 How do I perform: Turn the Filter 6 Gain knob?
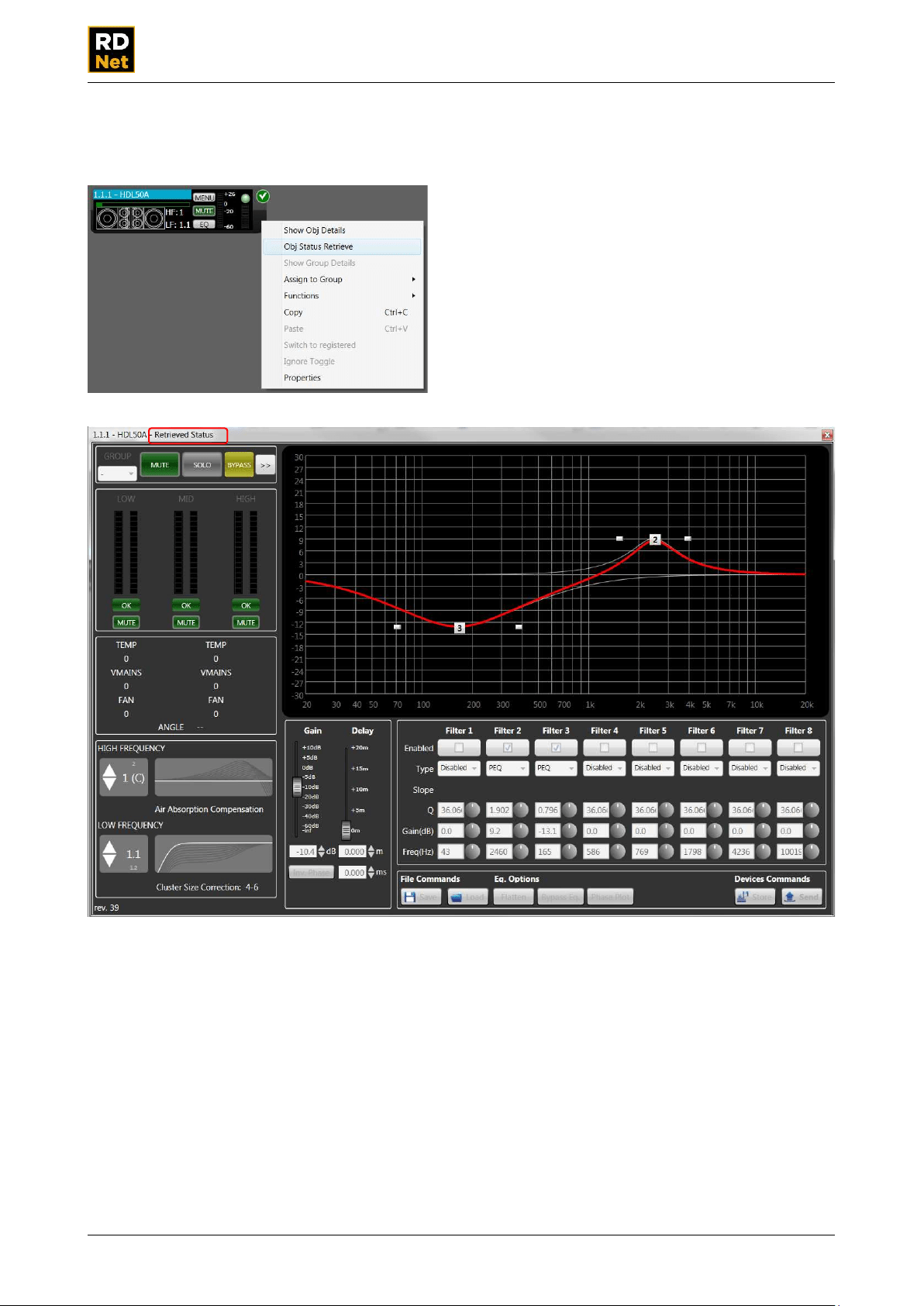click(x=715, y=831)
